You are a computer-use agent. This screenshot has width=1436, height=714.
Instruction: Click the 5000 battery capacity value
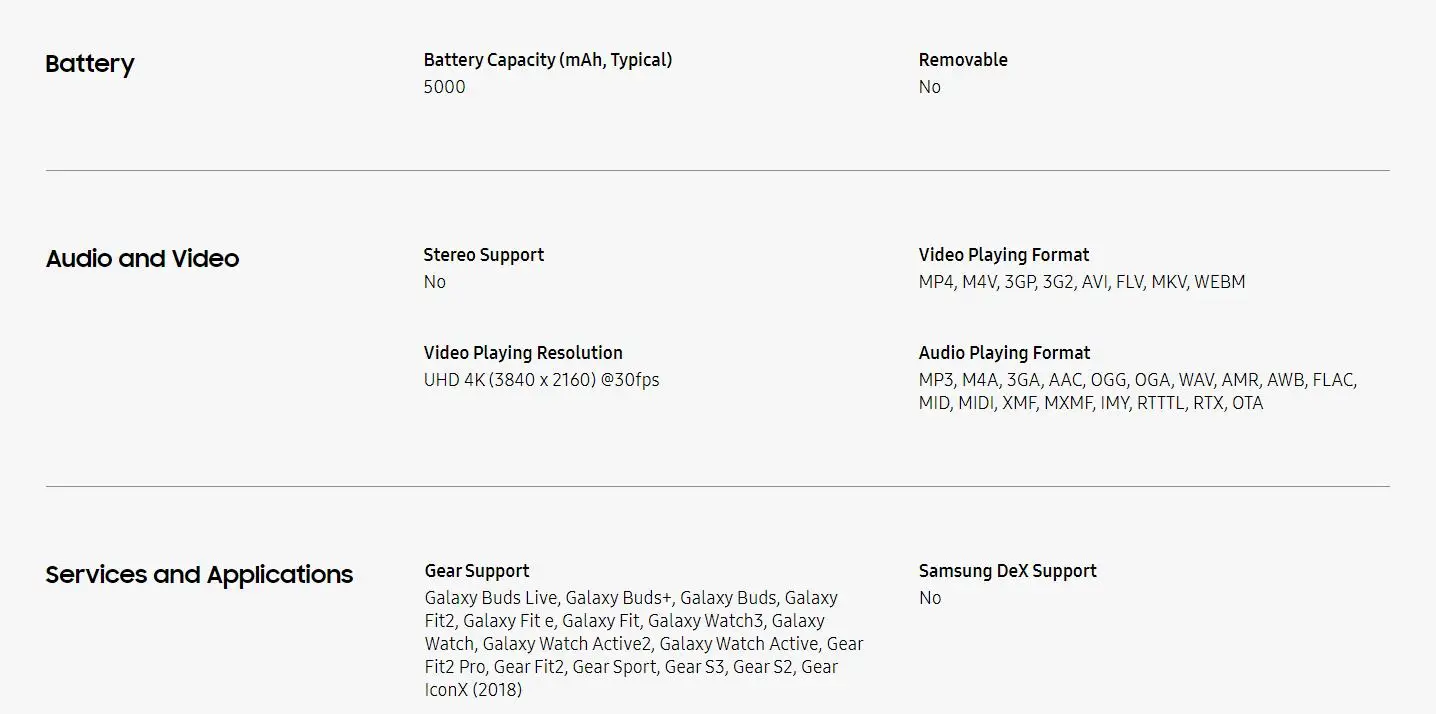[x=445, y=87]
